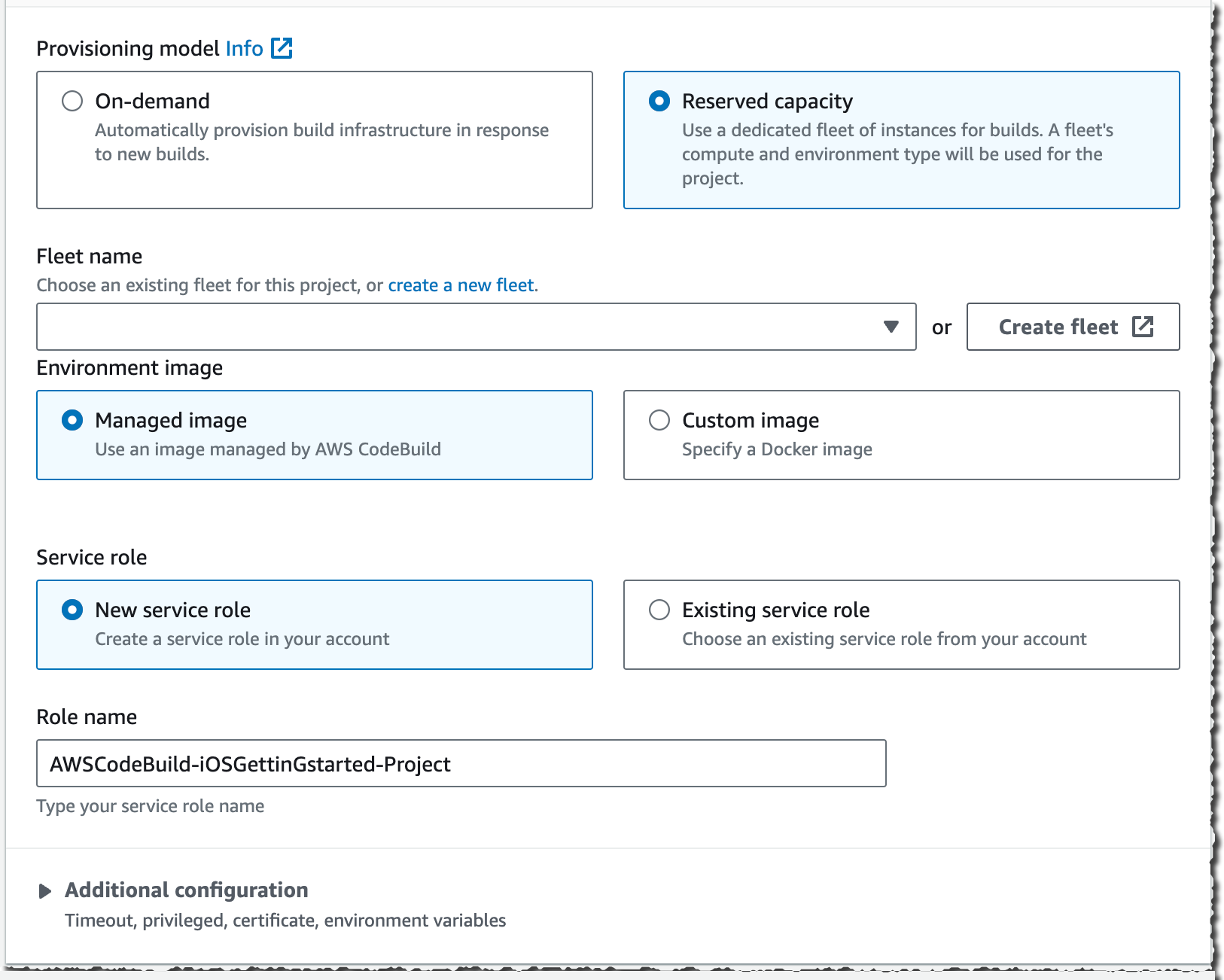This screenshot has height=980, width=1224.
Task: Select New service role radio button
Action: point(72,610)
